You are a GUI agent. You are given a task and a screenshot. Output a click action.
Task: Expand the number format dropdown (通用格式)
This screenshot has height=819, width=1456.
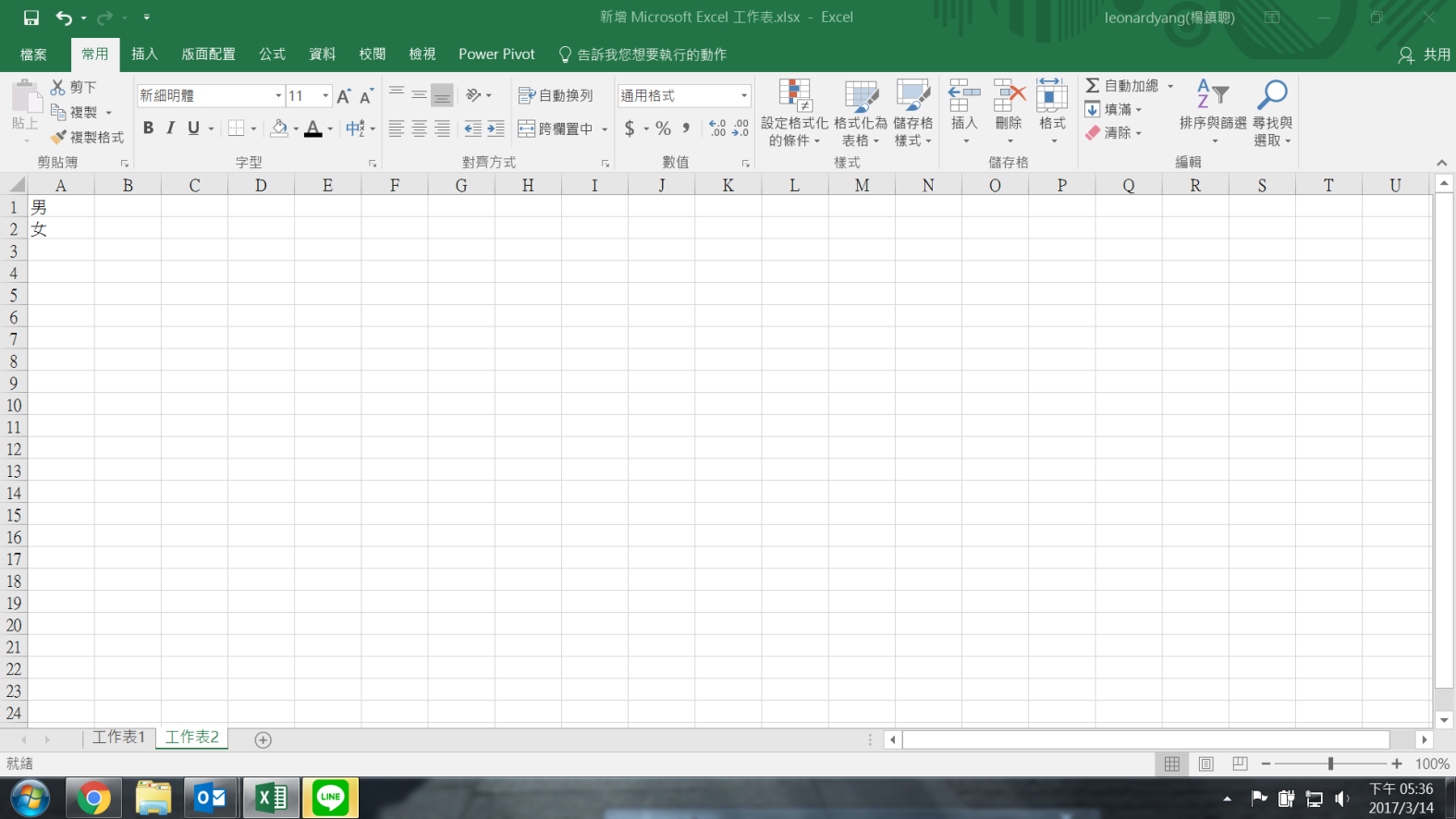point(743,96)
